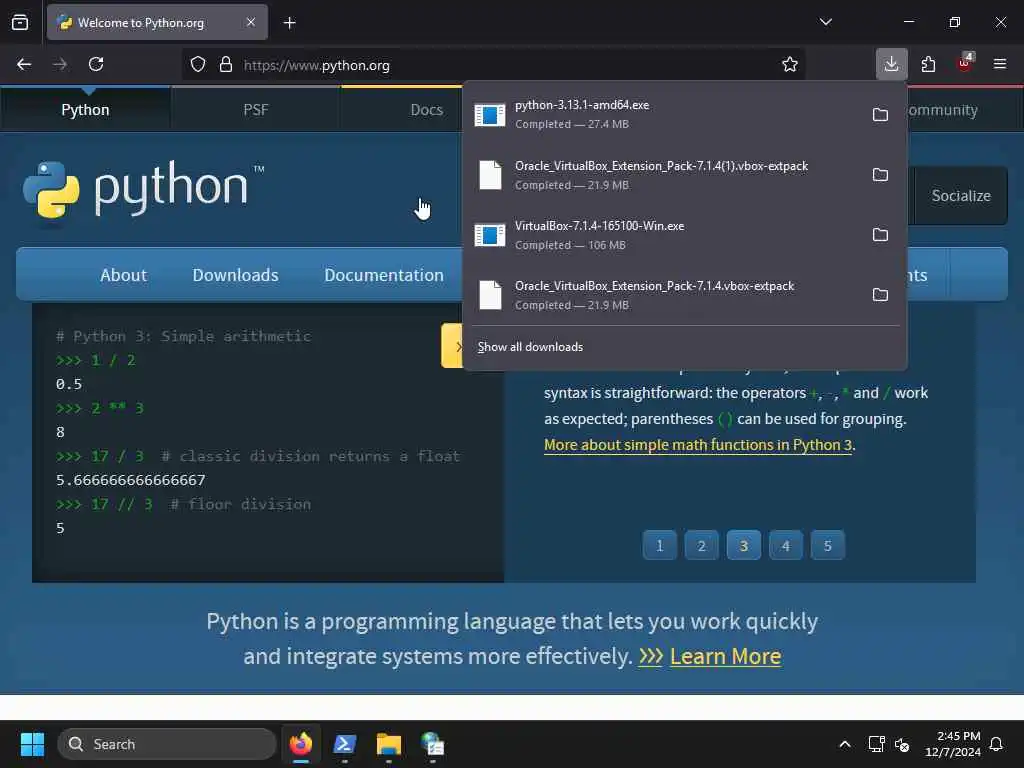Screen dimensions: 1024x768
Task: Select active slide 3 in the carousel
Action: pyautogui.click(x=744, y=545)
